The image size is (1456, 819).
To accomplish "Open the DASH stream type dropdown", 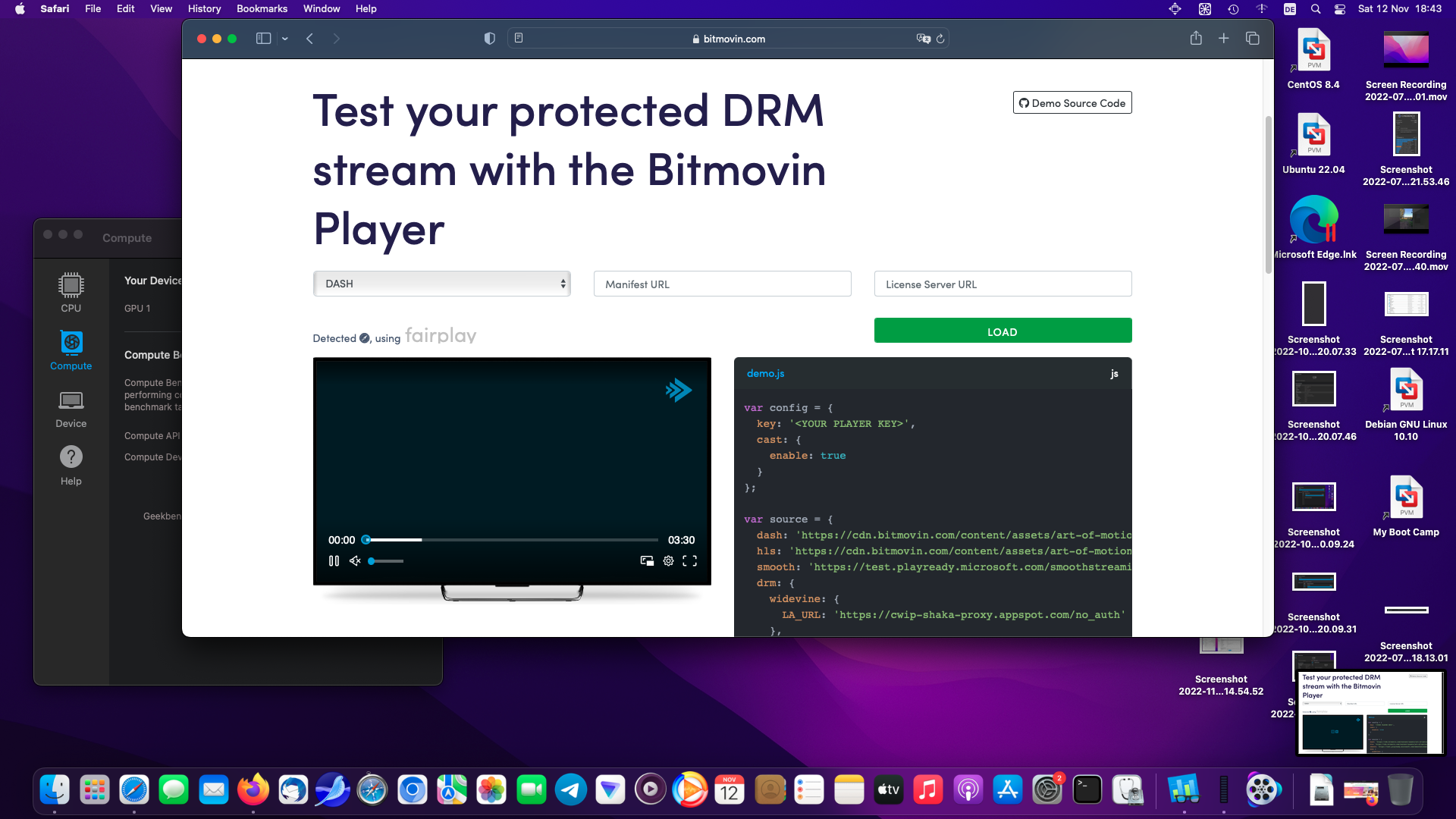I will [441, 284].
